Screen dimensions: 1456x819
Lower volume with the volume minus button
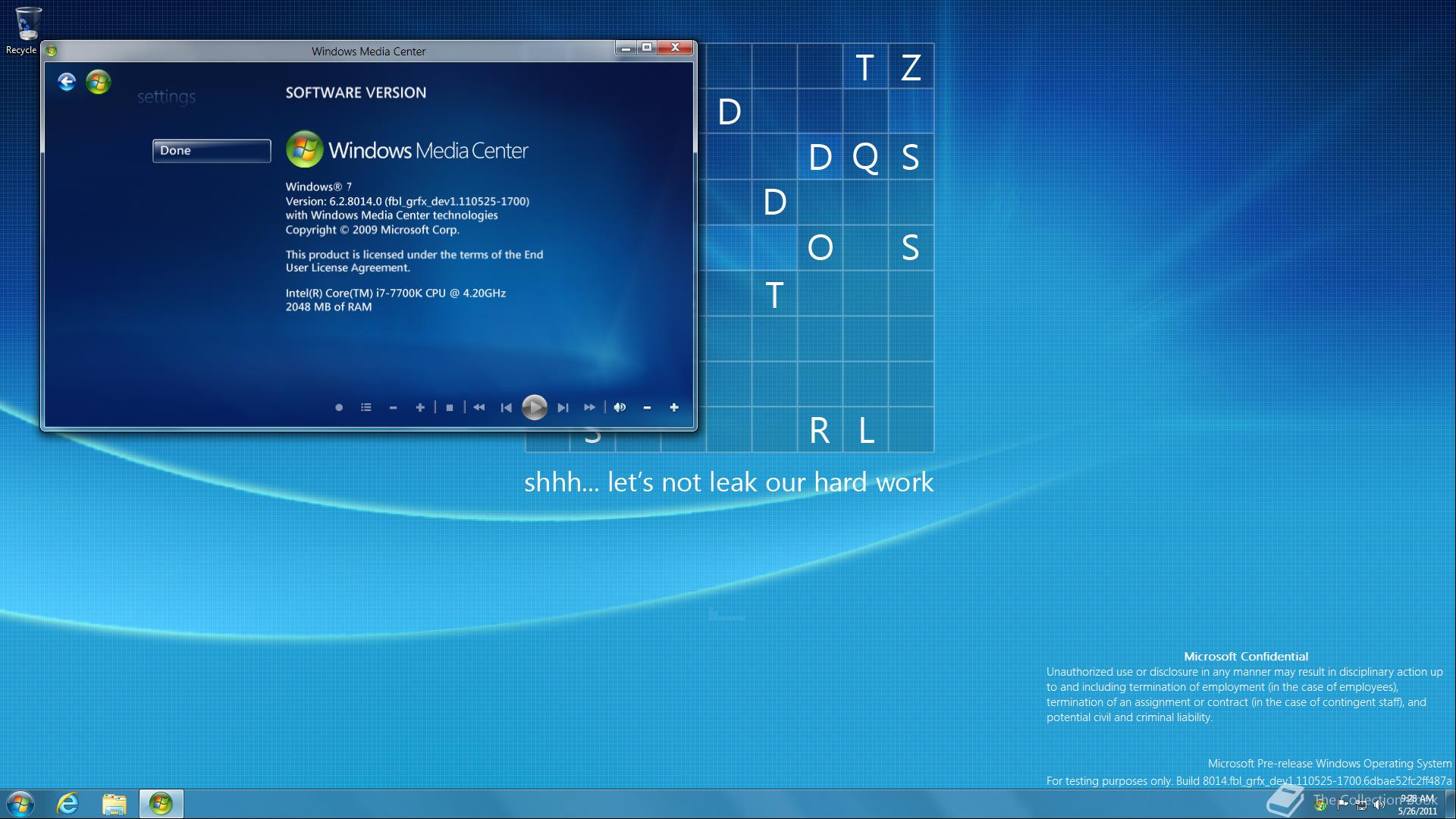point(647,407)
